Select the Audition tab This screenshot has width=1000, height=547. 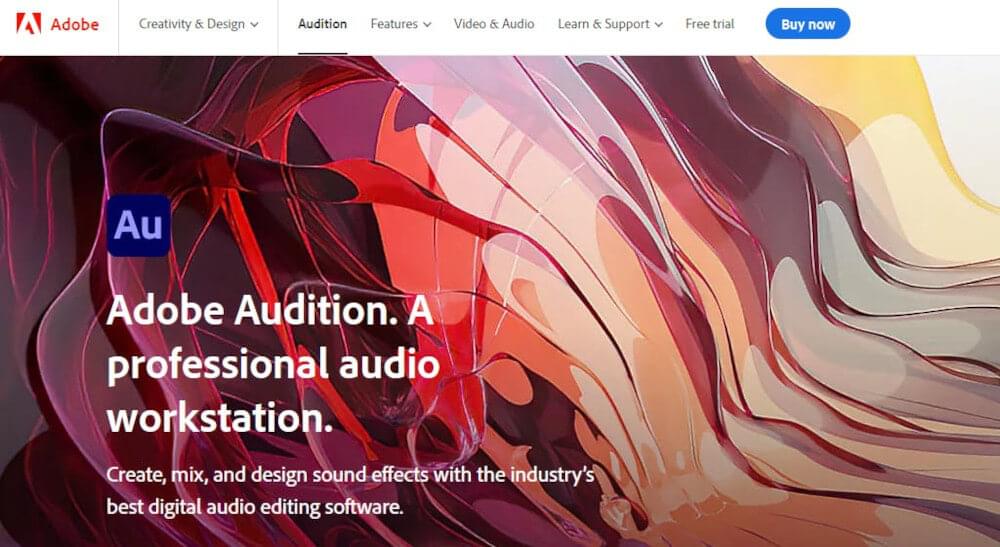click(x=323, y=24)
